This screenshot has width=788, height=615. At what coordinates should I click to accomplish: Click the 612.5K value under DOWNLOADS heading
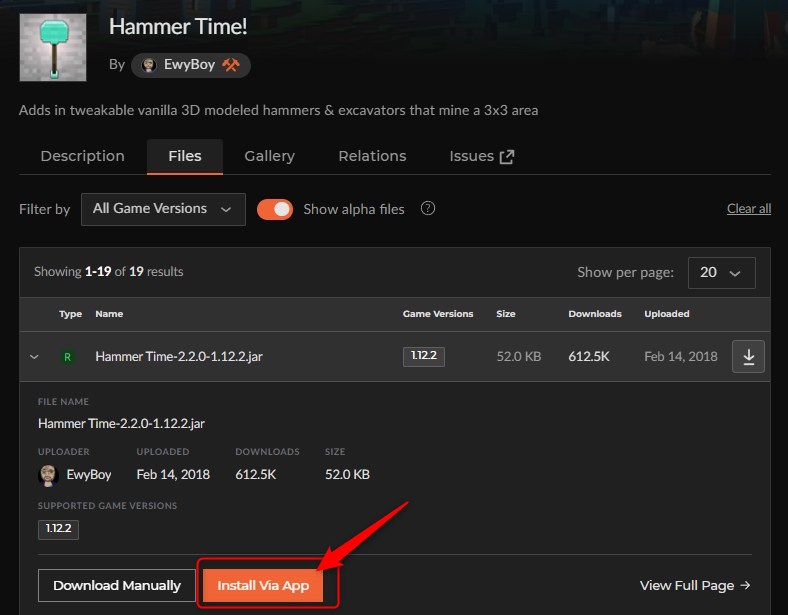click(256, 475)
